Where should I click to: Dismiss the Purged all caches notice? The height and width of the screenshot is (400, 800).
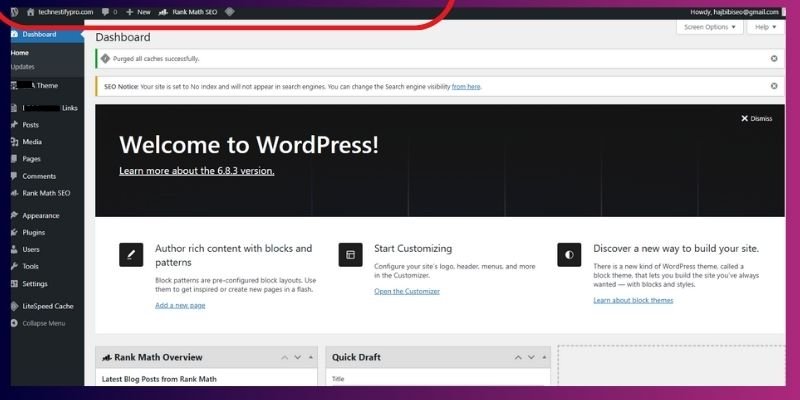[x=774, y=59]
